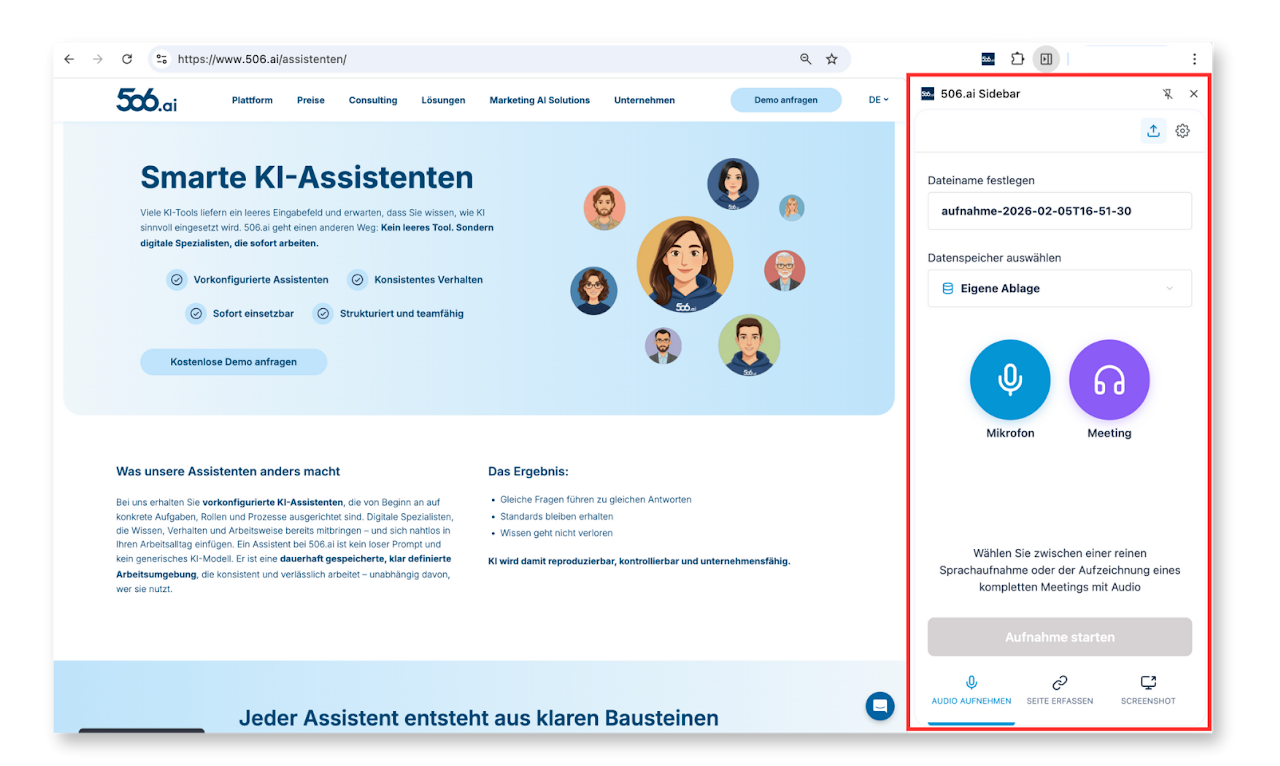This screenshot has height=766, width=1280.
Task: Click the bearded red-haired assistant avatar
Action: (604, 207)
